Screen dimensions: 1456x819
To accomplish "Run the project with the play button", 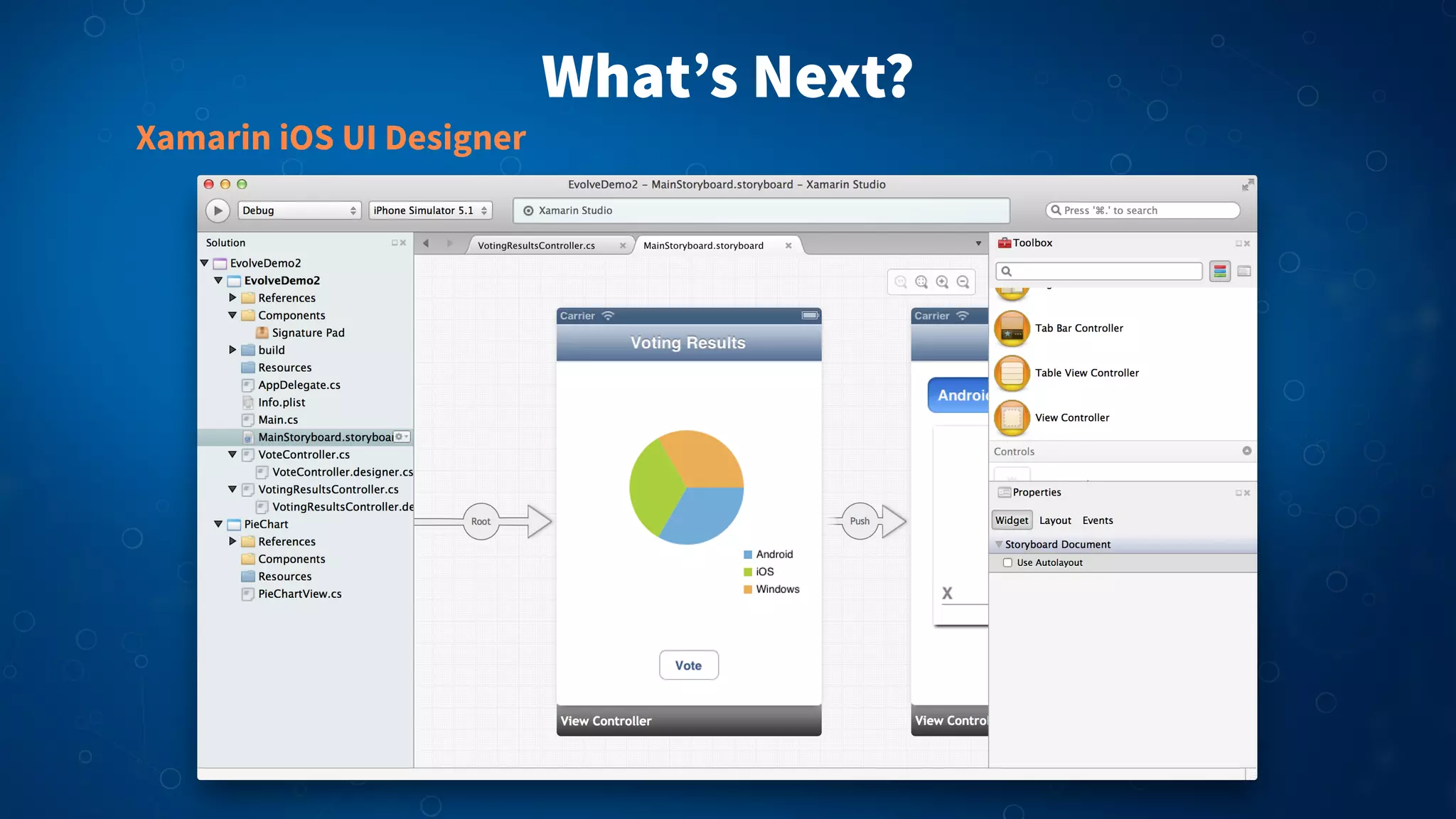I will coord(218,210).
